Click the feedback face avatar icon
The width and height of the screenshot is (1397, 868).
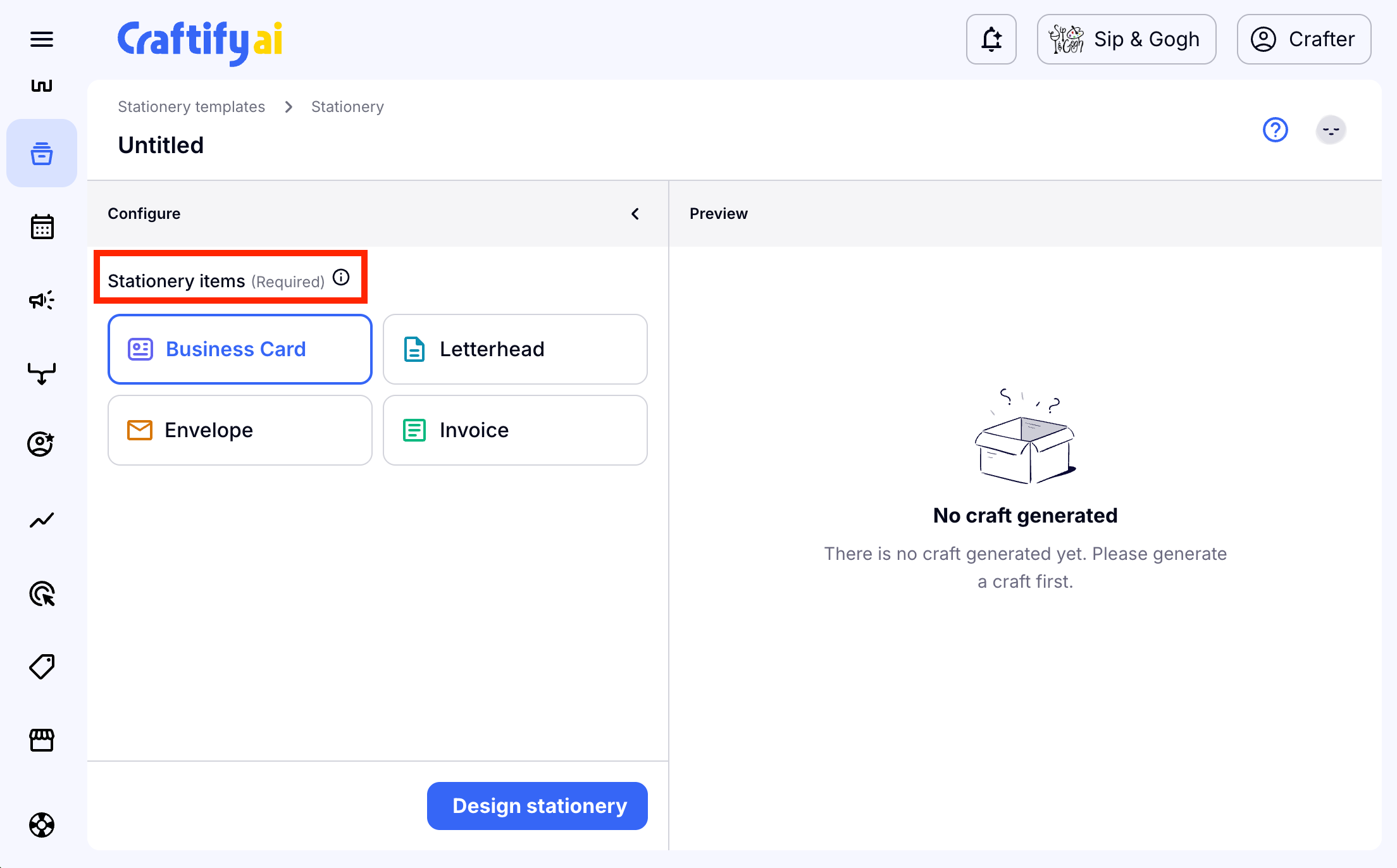pyautogui.click(x=1331, y=130)
